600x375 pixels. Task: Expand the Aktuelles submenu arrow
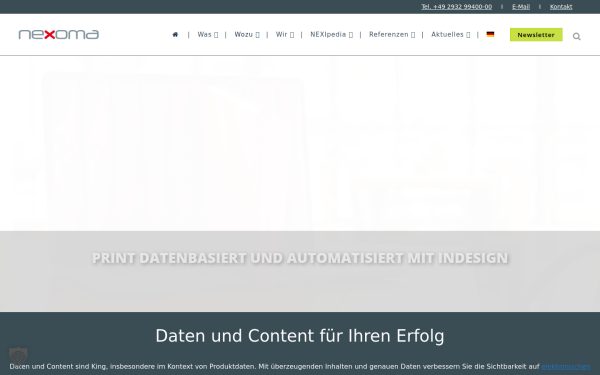pos(468,35)
